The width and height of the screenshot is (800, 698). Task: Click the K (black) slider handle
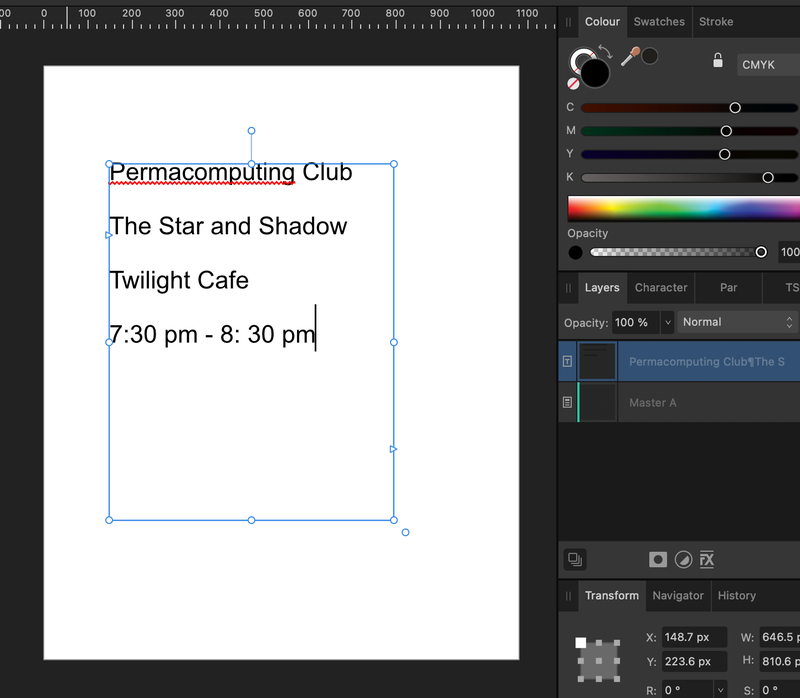768,177
